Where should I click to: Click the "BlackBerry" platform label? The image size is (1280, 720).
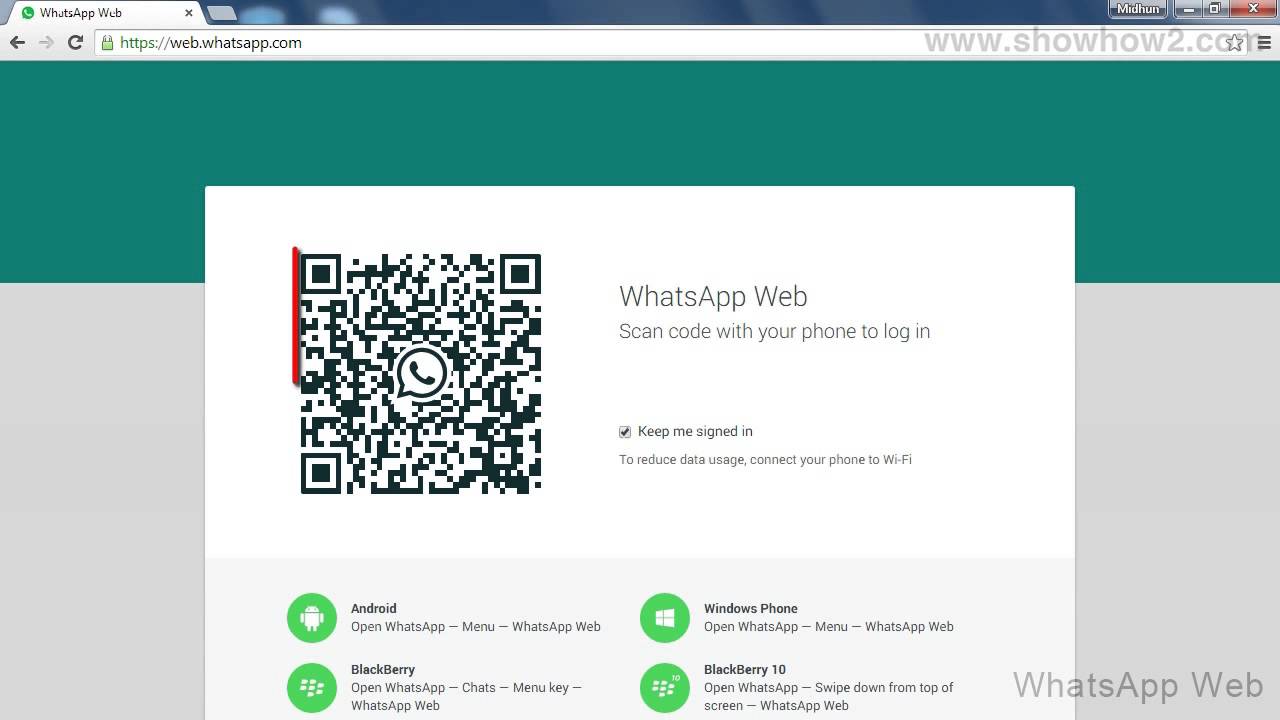coord(383,670)
